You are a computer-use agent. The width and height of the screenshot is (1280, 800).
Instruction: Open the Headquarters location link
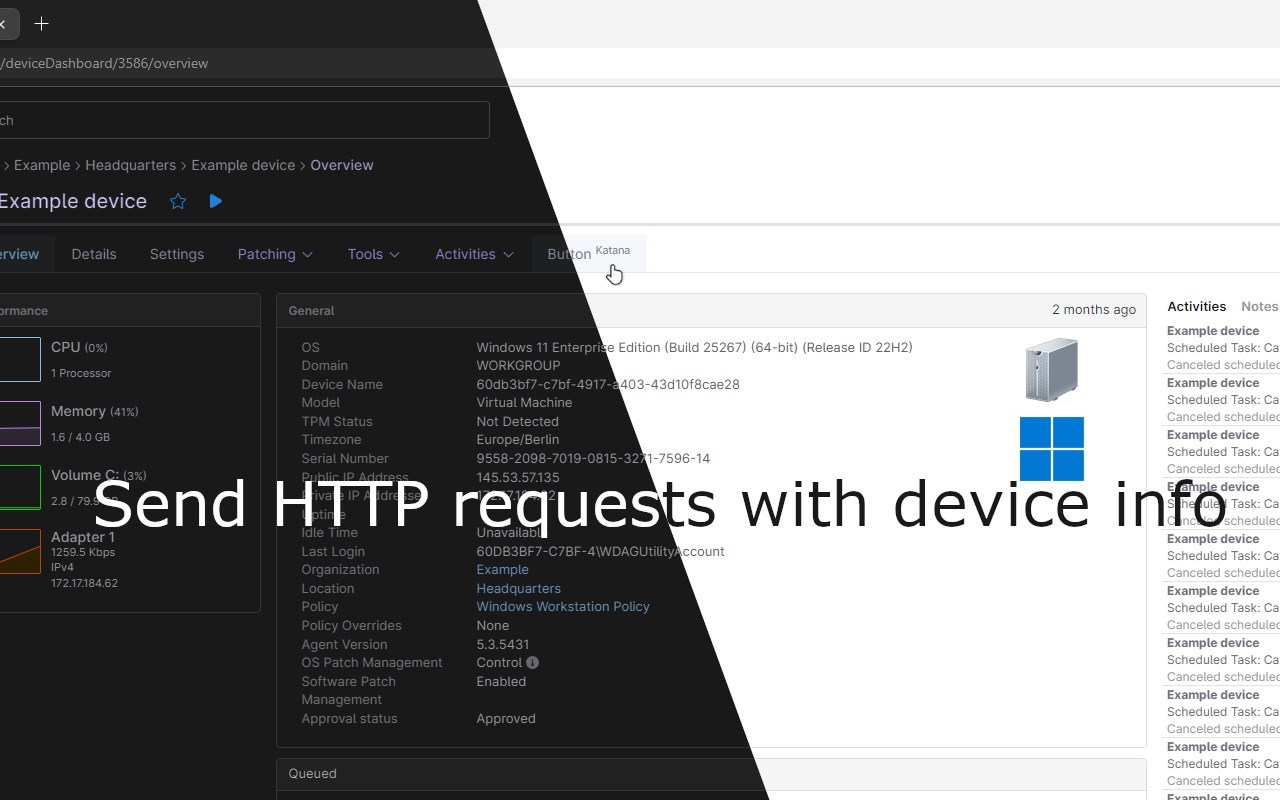(518, 589)
